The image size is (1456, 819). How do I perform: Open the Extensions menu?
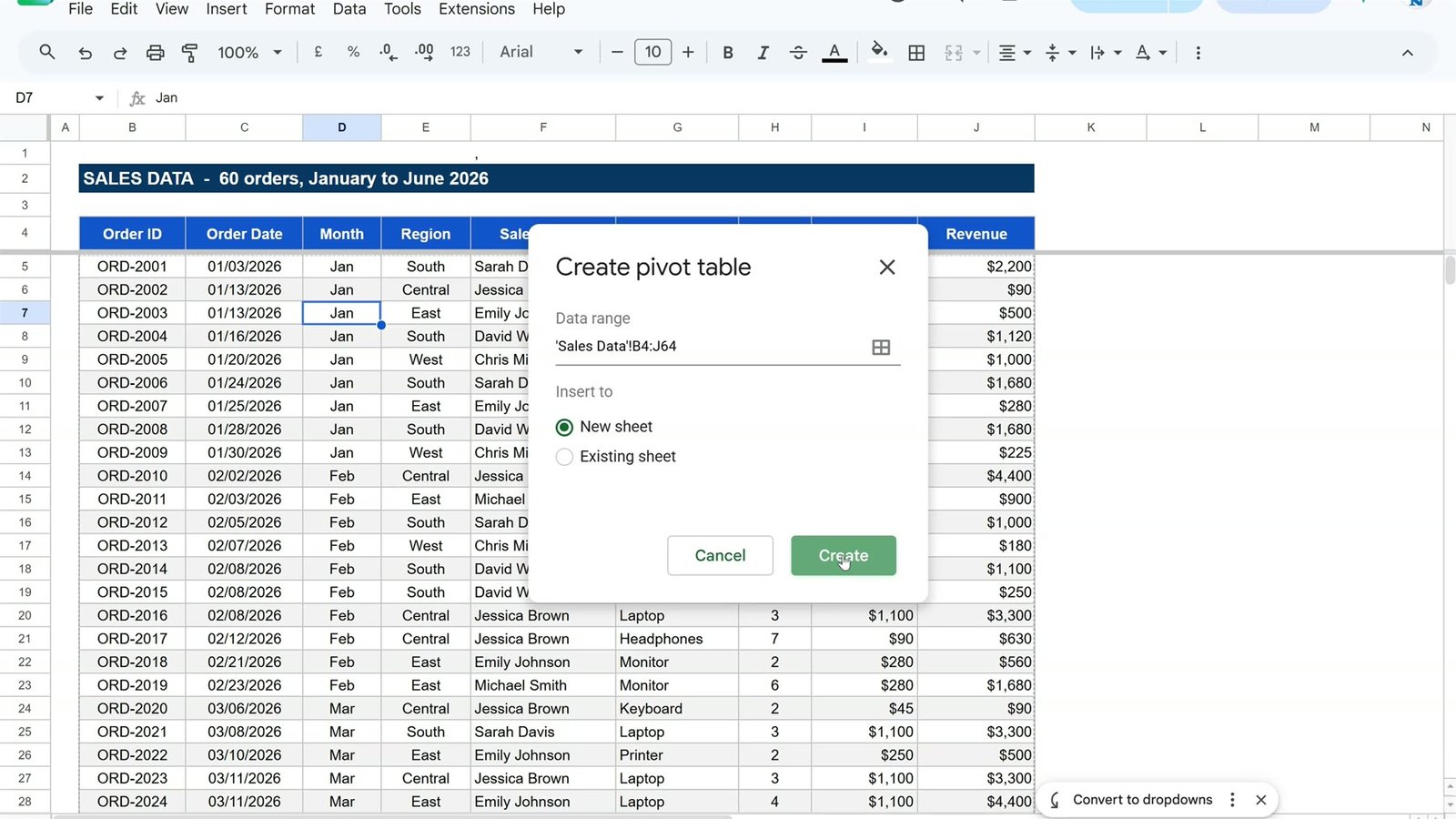[x=477, y=9]
